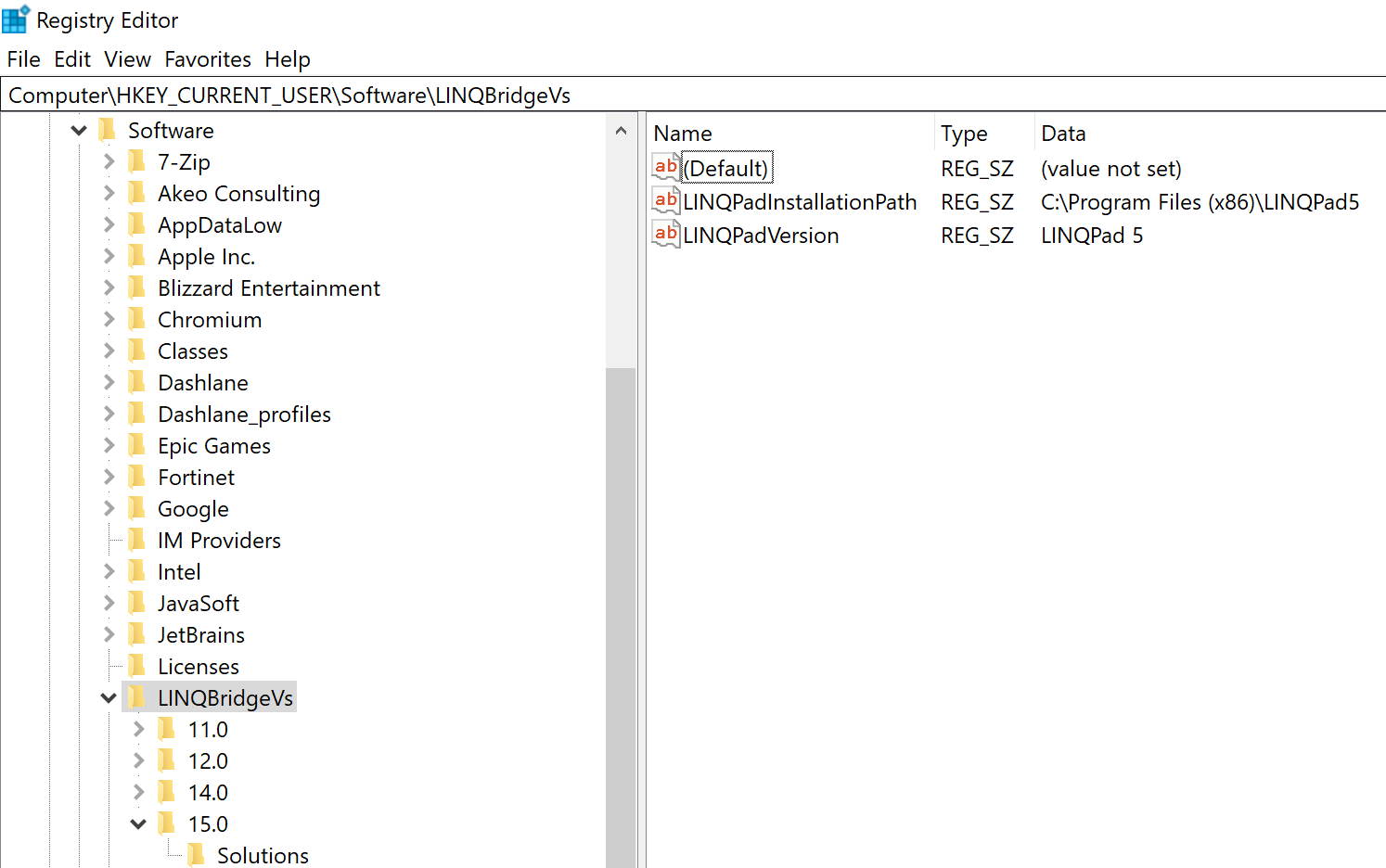
Task: Click the Google folder icon
Action: pos(136,508)
